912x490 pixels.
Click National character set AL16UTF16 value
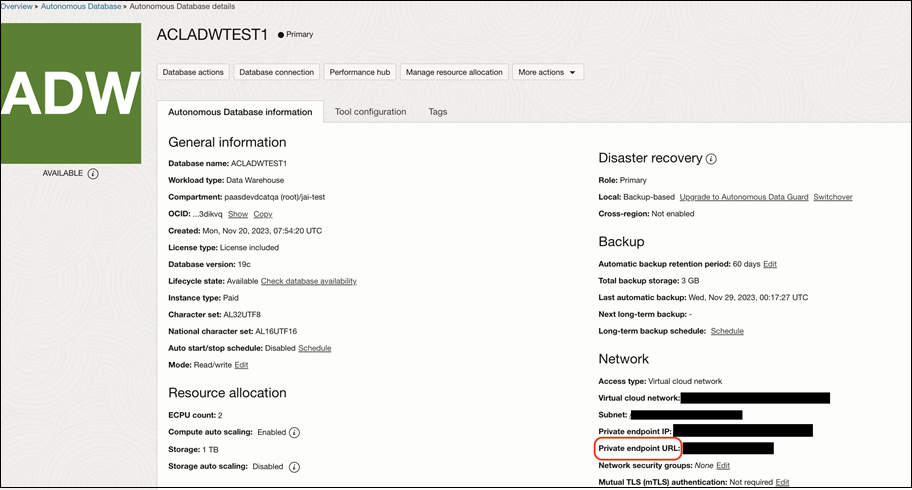coord(276,331)
